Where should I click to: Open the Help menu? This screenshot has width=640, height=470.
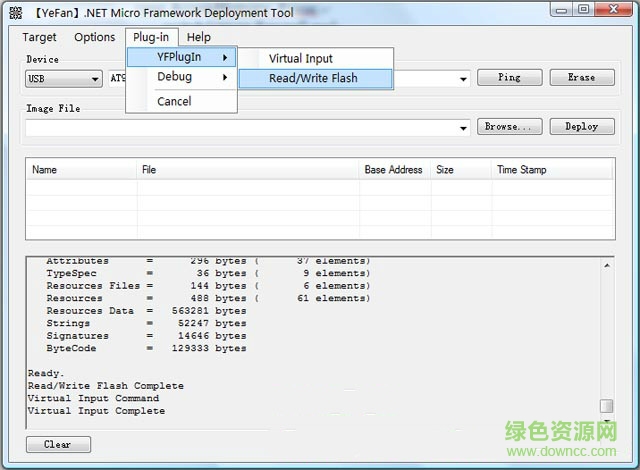(199, 37)
